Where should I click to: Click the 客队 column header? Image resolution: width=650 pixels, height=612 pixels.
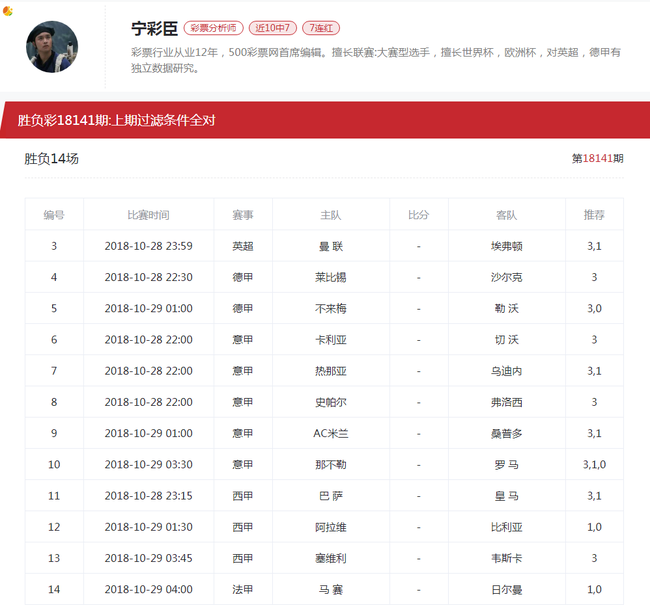506,215
